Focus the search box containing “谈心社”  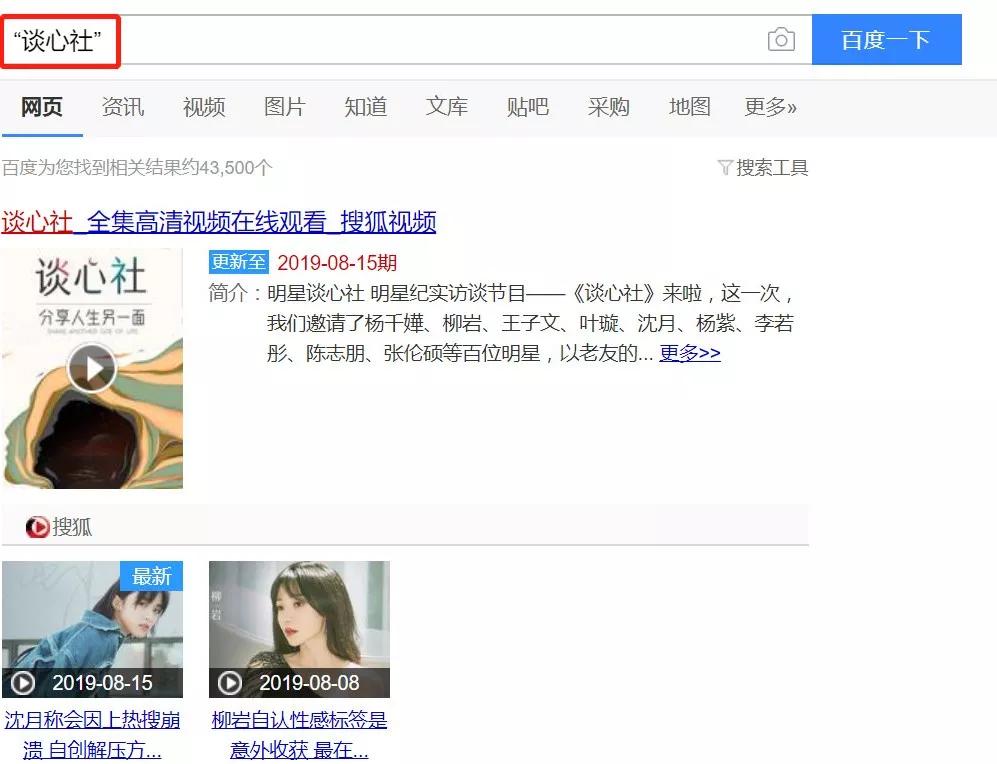point(406,40)
